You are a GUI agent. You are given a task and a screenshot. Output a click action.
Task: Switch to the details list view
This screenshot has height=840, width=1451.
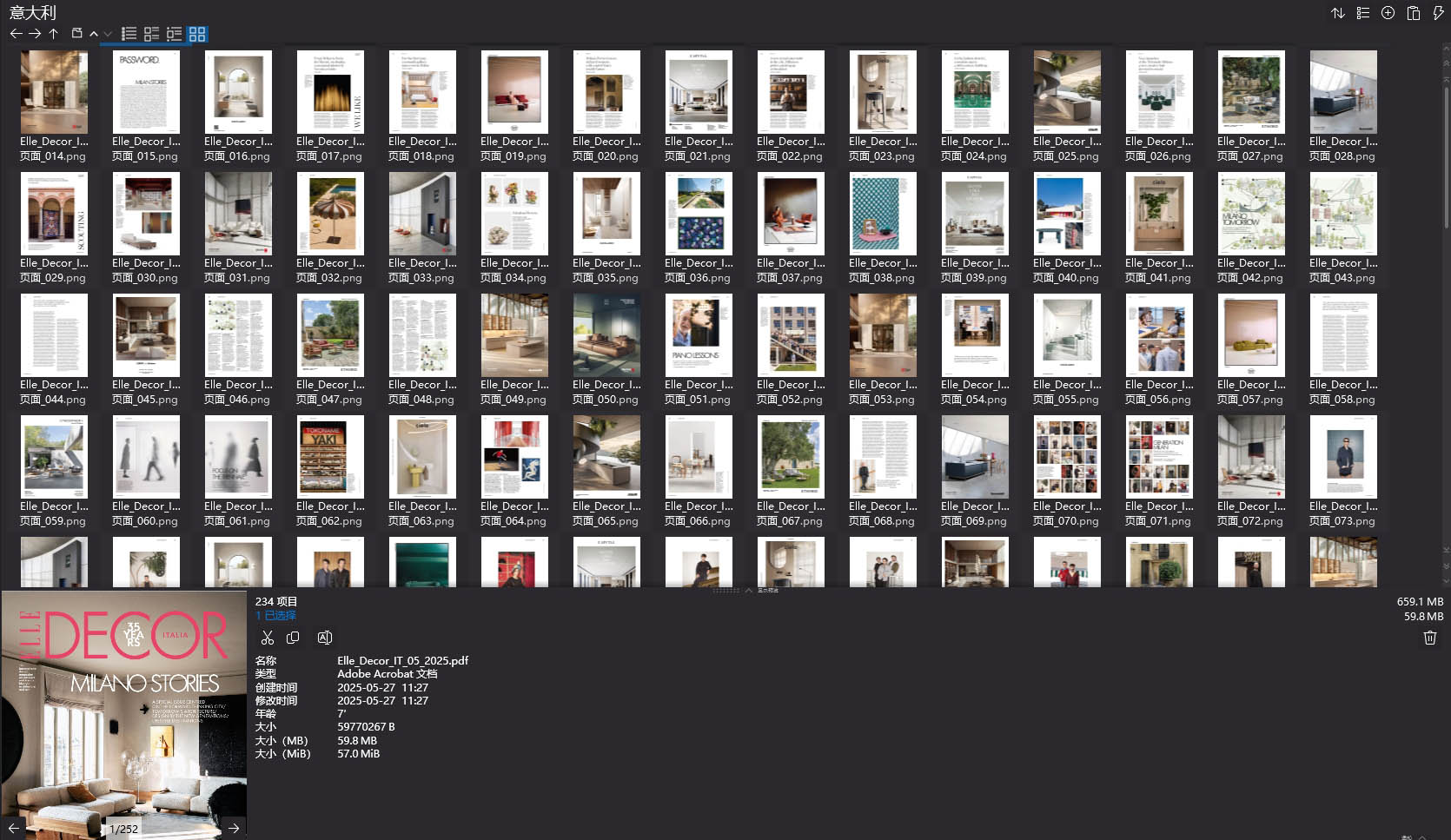tap(151, 34)
